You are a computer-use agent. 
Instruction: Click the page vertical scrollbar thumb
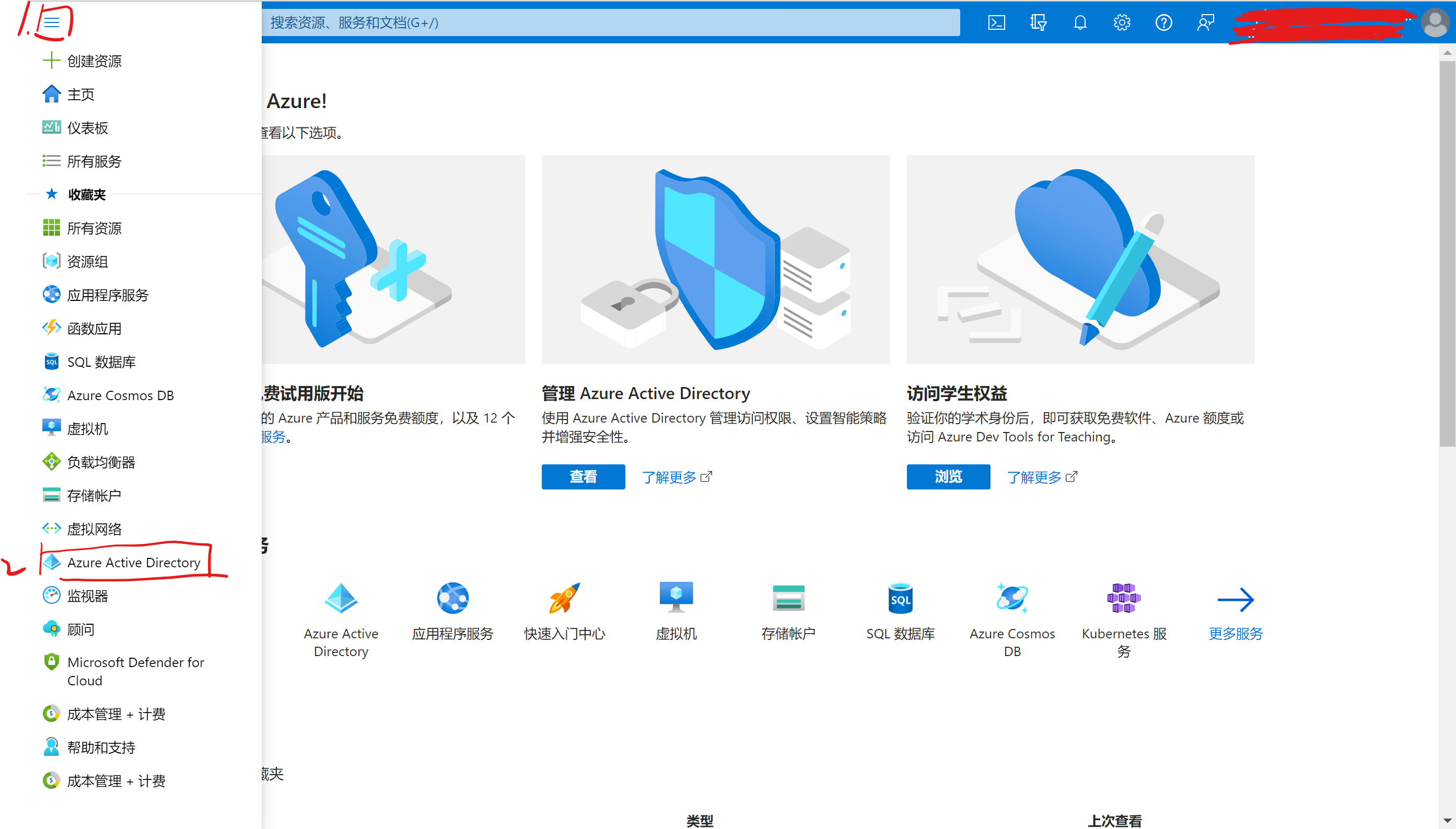[x=1447, y=253]
